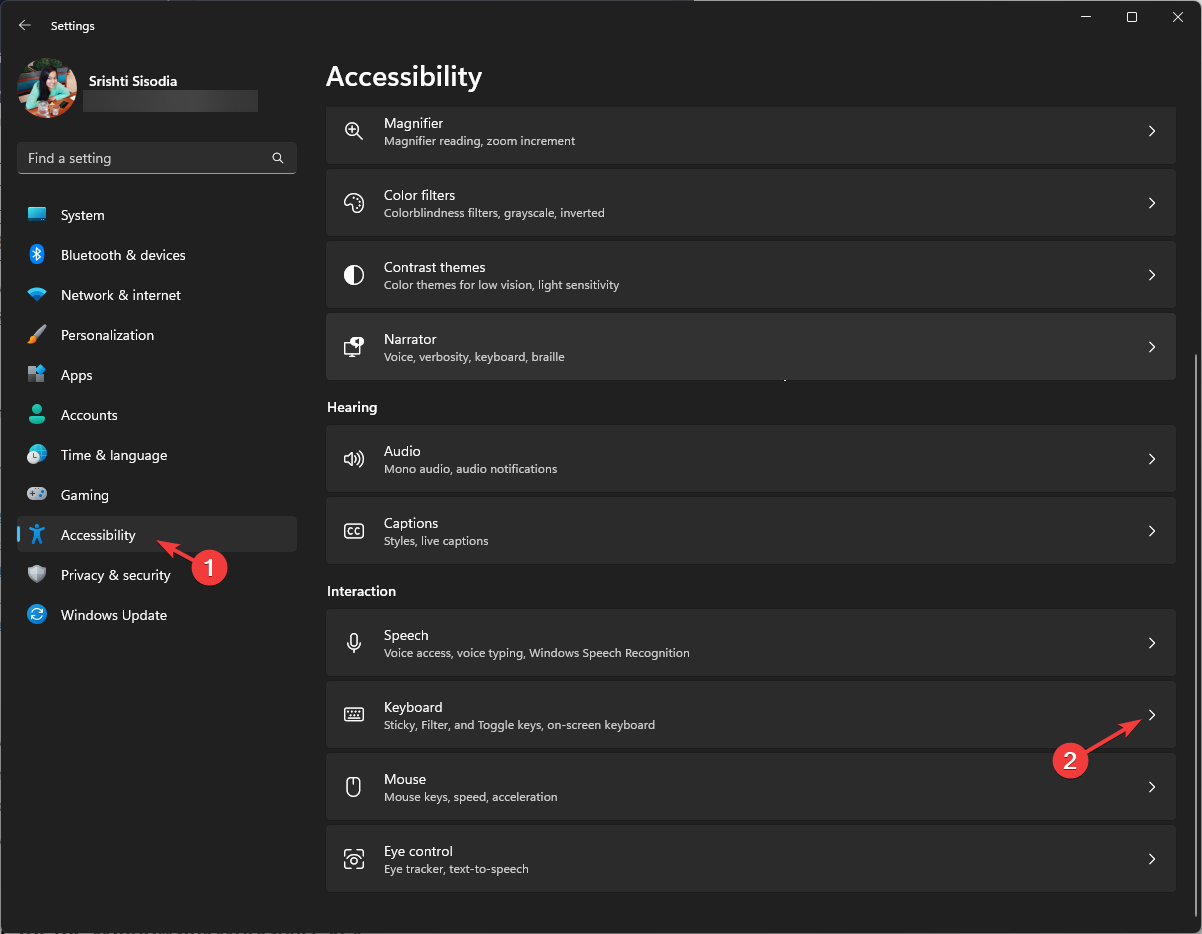The image size is (1202, 934).
Task: Expand Mouse settings using the chevron
Action: coord(1152,787)
